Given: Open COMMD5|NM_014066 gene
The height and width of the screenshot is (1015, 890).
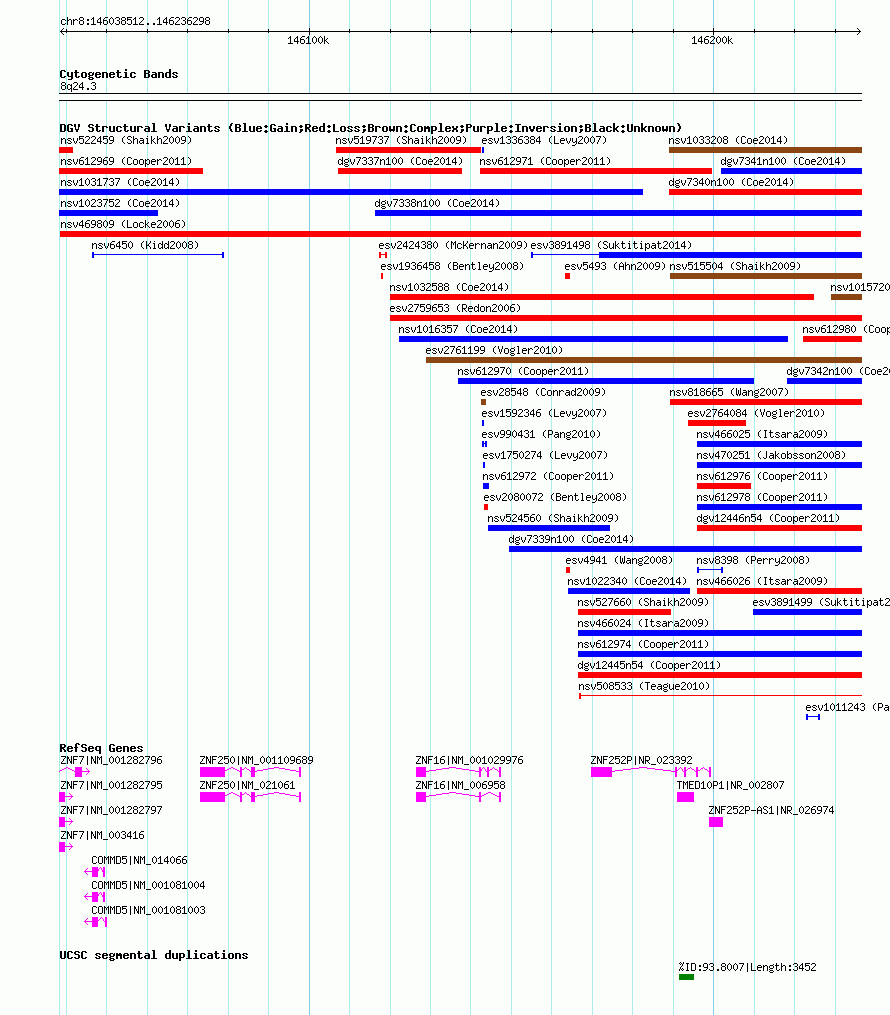Looking at the screenshot, I should click(139, 861).
